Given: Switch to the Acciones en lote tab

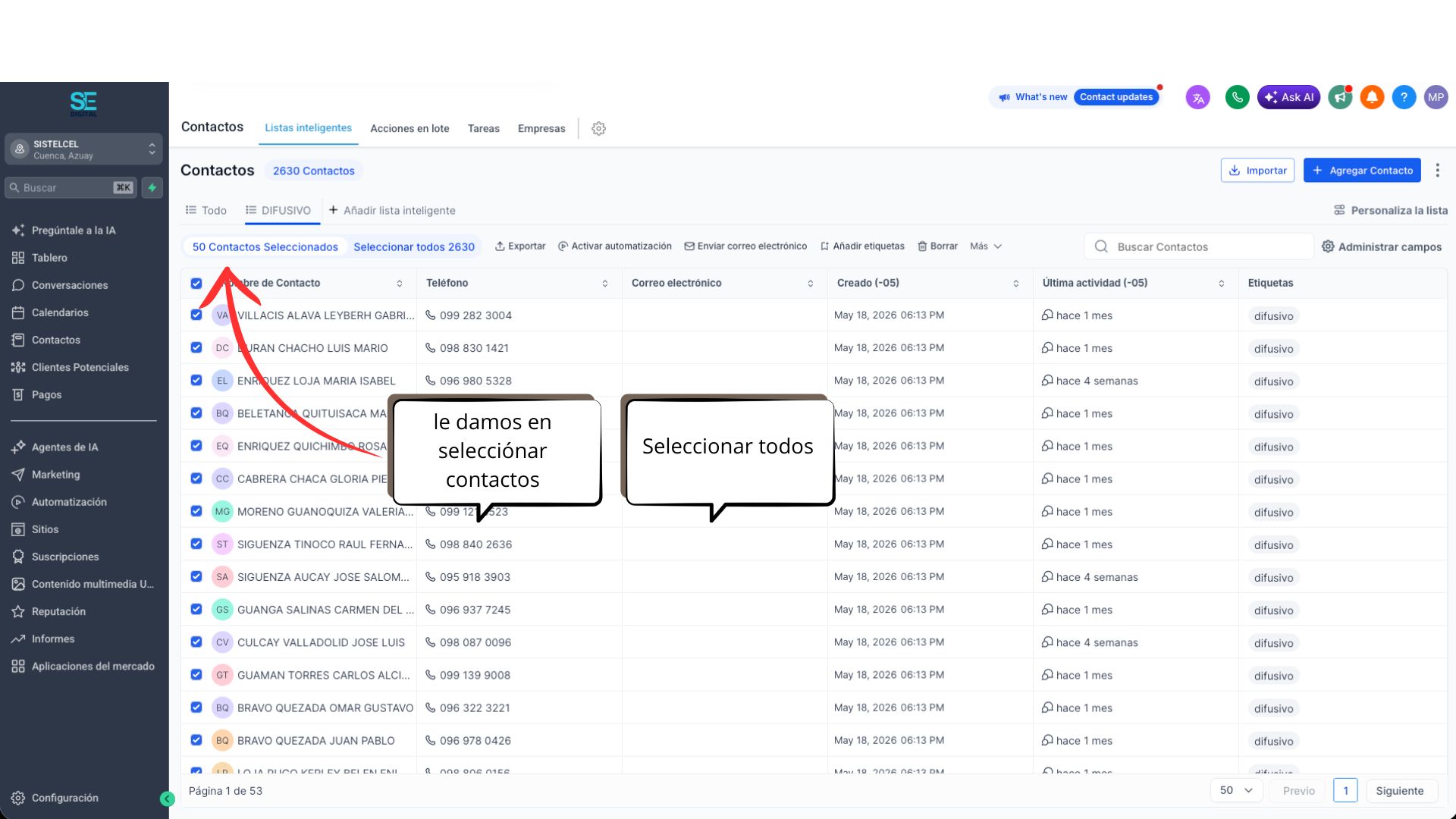Looking at the screenshot, I should click(409, 128).
